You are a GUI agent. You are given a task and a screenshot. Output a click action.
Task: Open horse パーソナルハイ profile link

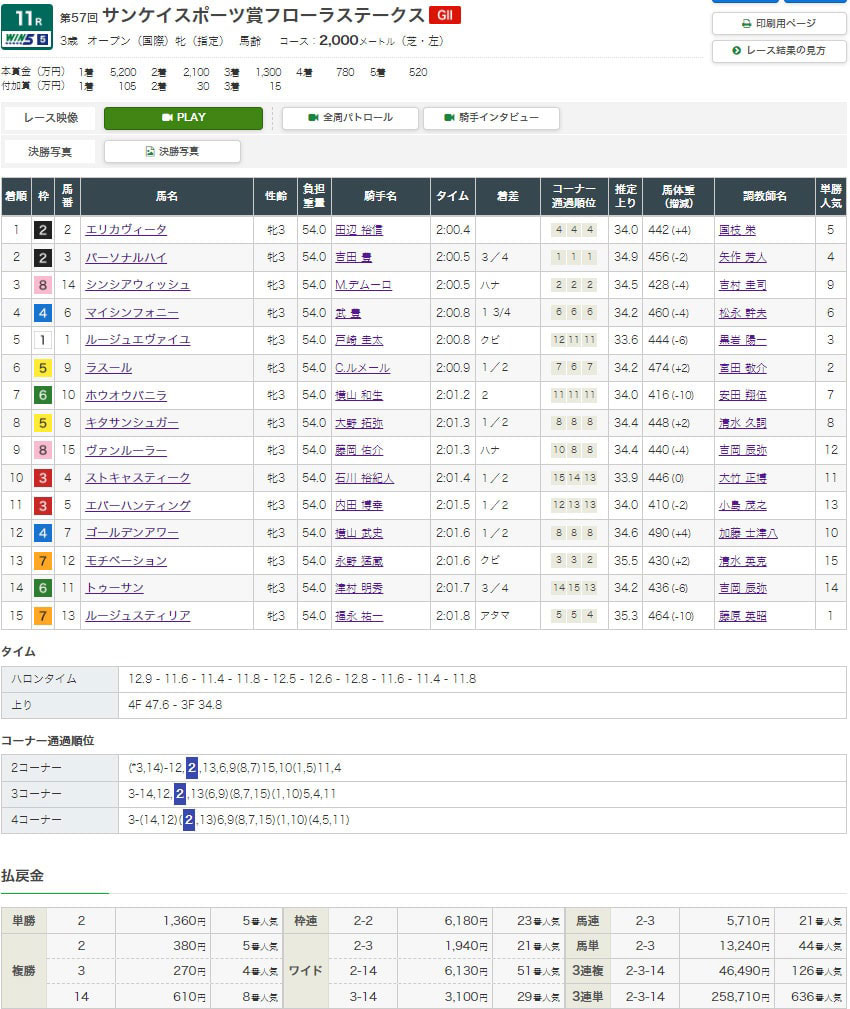pyautogui.click(x=126, y=257)
